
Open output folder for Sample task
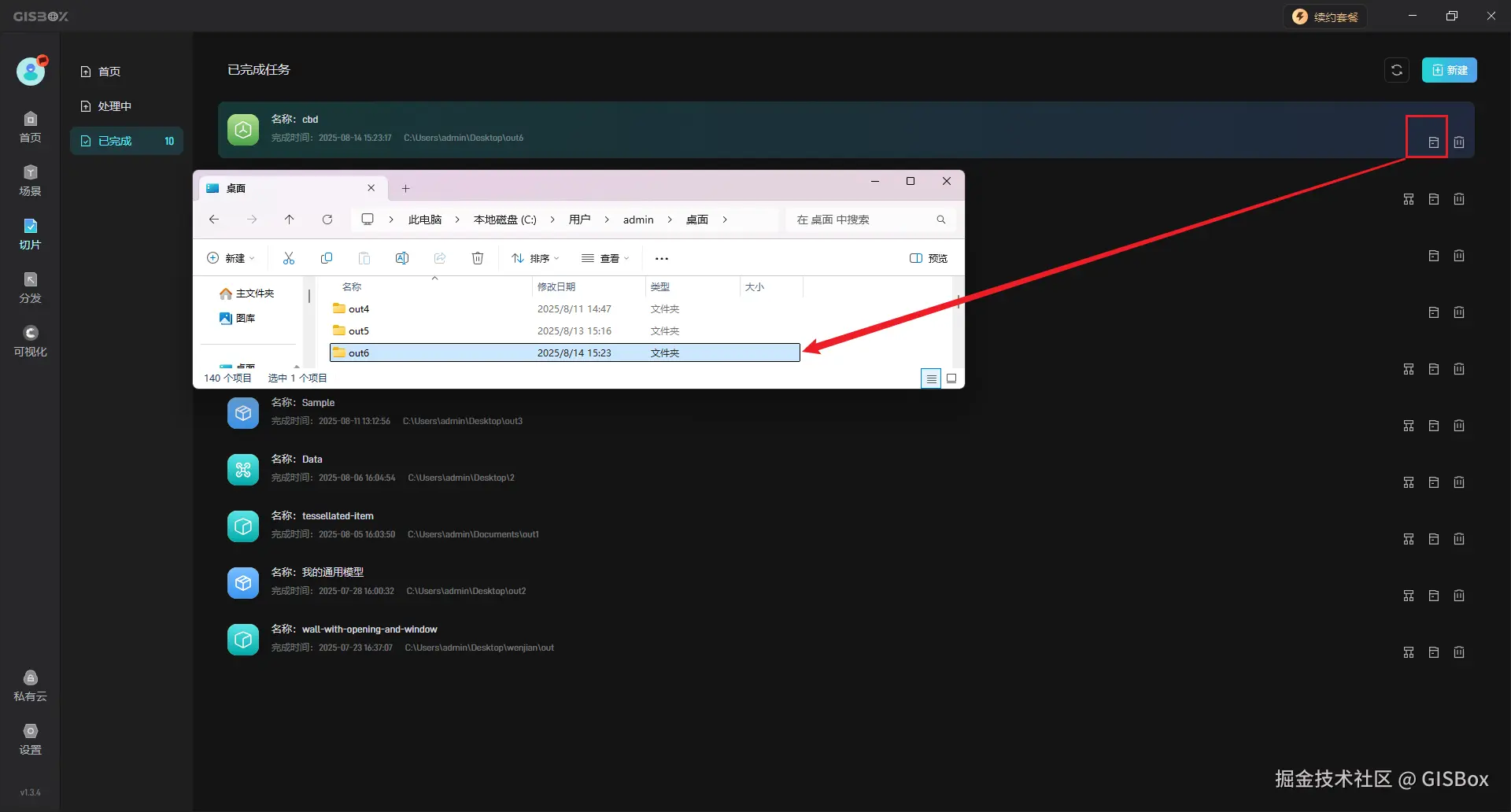[1433, 426]
